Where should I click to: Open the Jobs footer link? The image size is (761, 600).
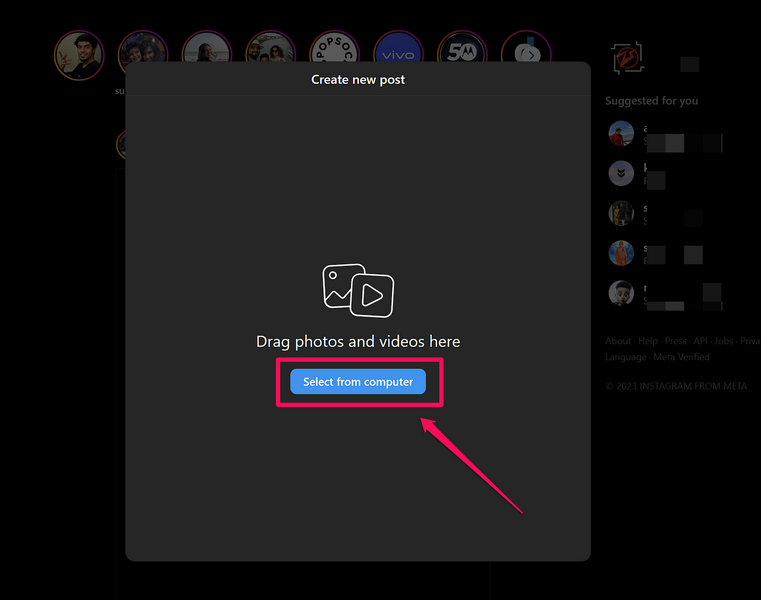(724, 341)
